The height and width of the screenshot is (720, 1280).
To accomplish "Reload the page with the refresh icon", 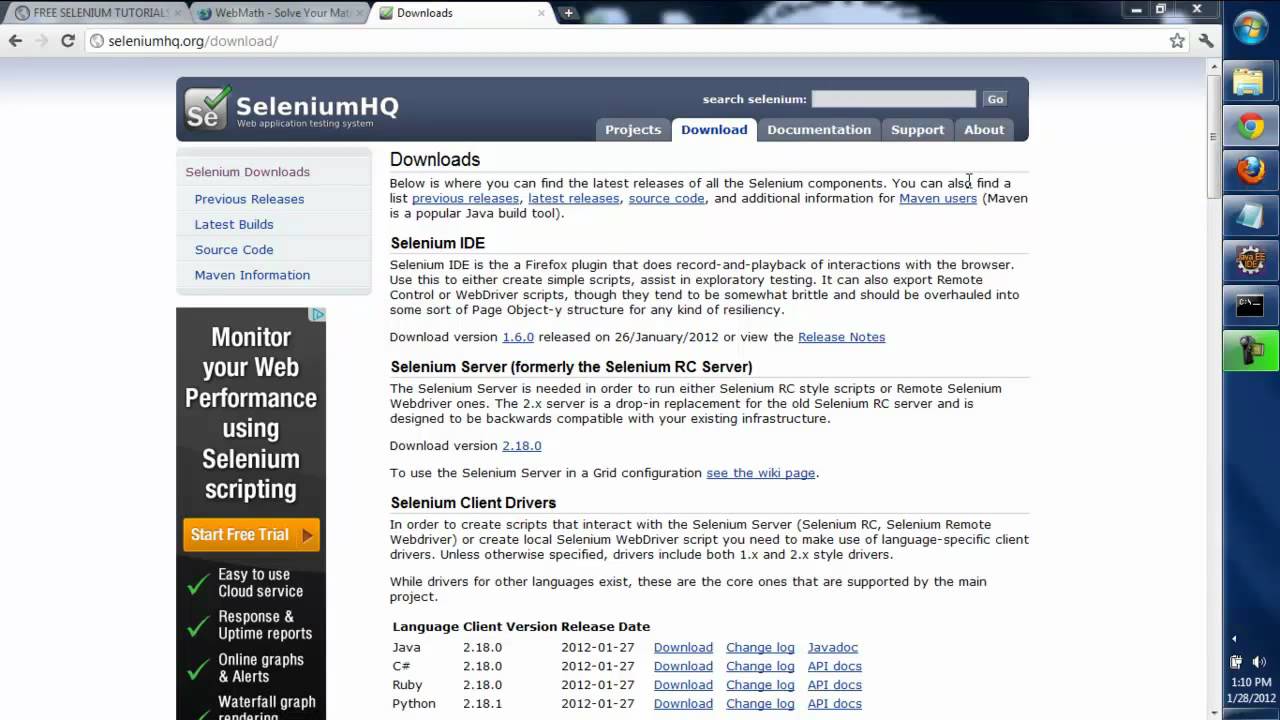I will (x=68, y=41).
